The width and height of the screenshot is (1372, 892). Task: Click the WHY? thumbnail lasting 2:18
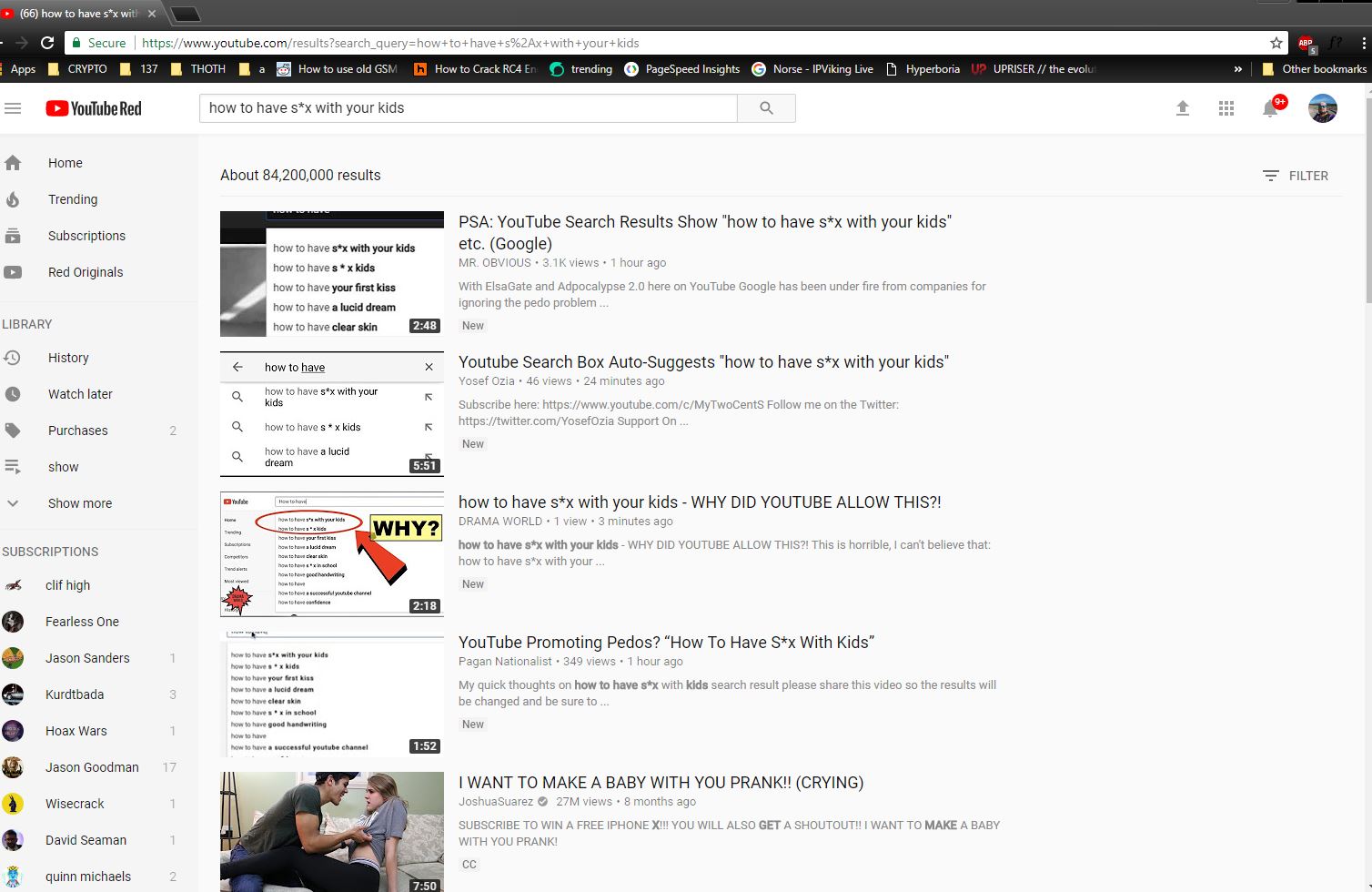332,554
